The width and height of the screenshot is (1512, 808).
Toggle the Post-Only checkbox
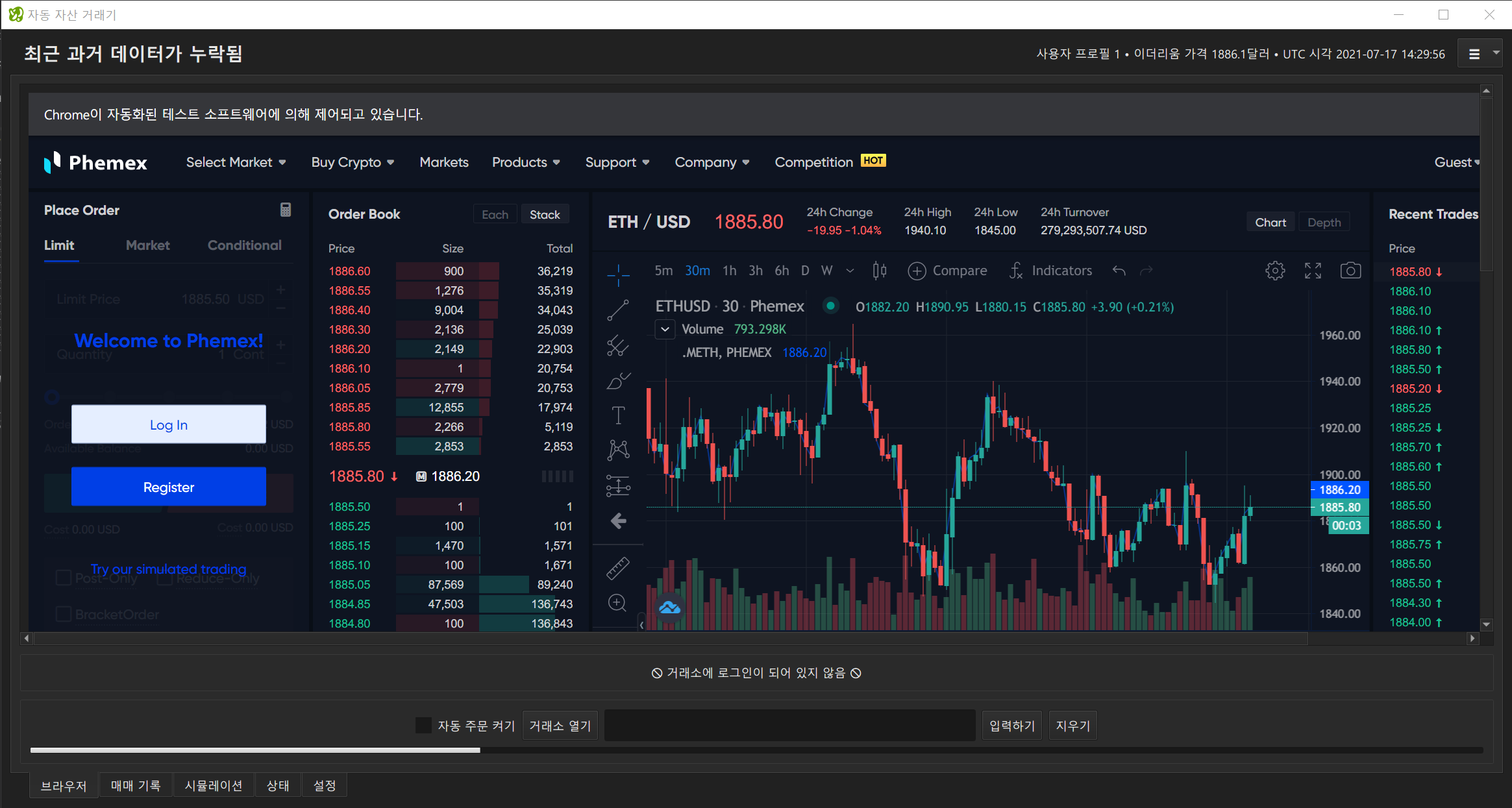click(64, 578)
